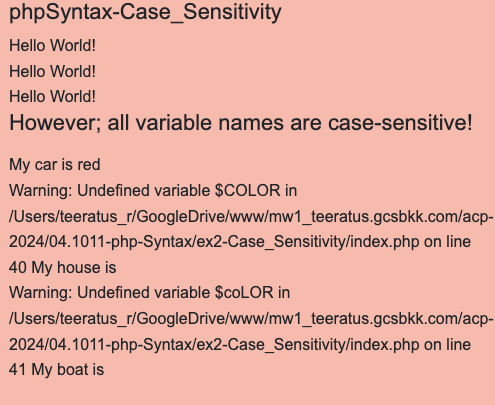The height and width of the screenshot is (405, 495).
Task: Click the "40 My house is" text
Action: coord(63,267)
